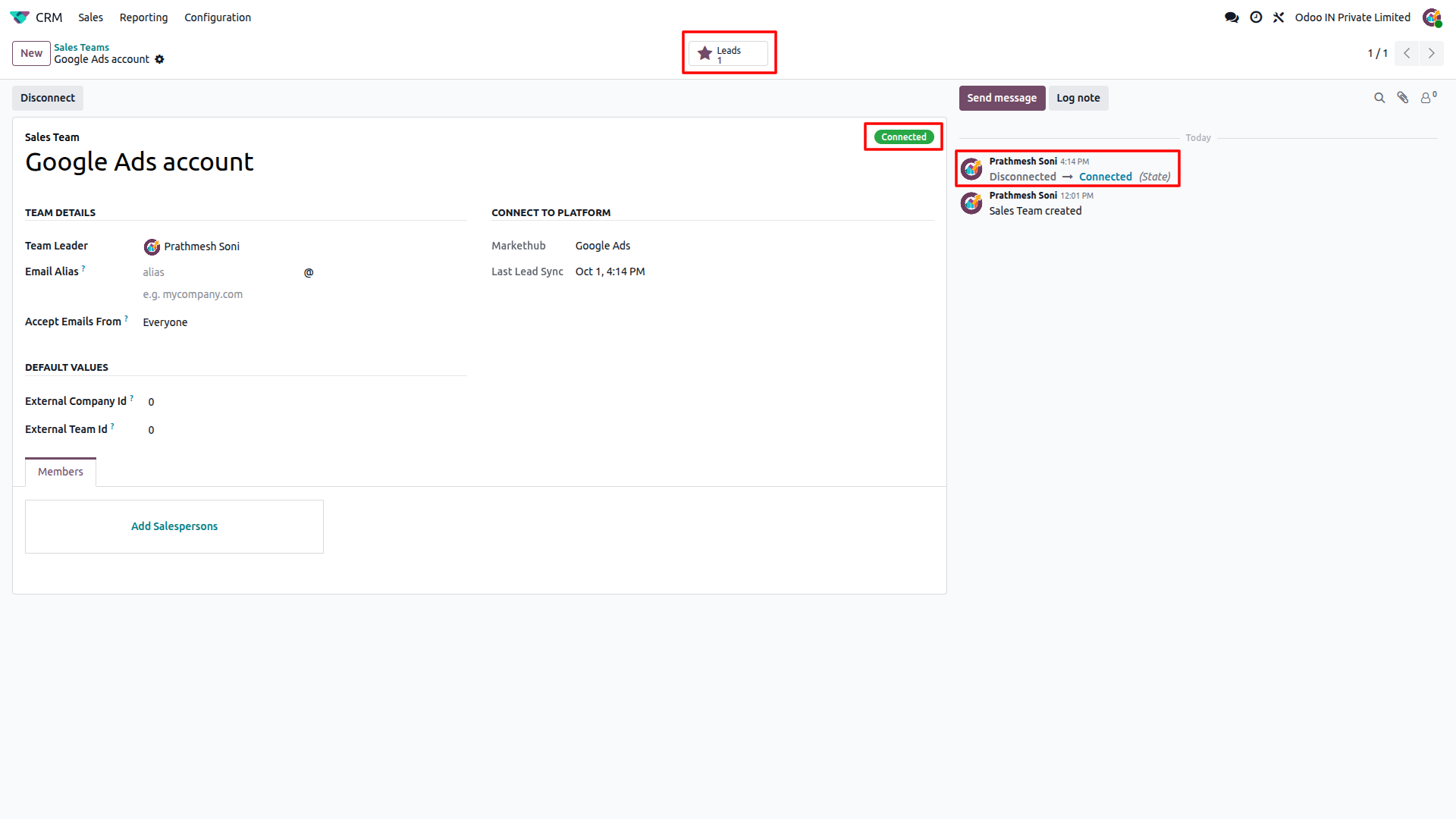This screenshot has height=819, width=1456.
Task: Click the Sales Team created message text
Action: [x=1035, y=211]
